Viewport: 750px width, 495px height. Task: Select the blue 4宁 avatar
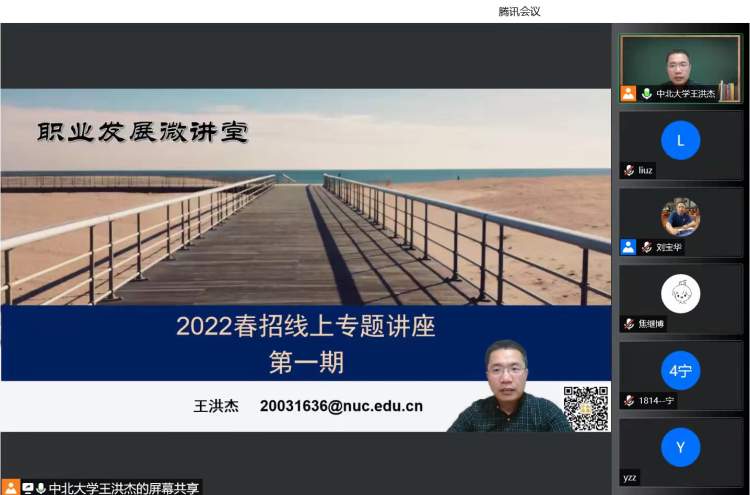point(680,371)
